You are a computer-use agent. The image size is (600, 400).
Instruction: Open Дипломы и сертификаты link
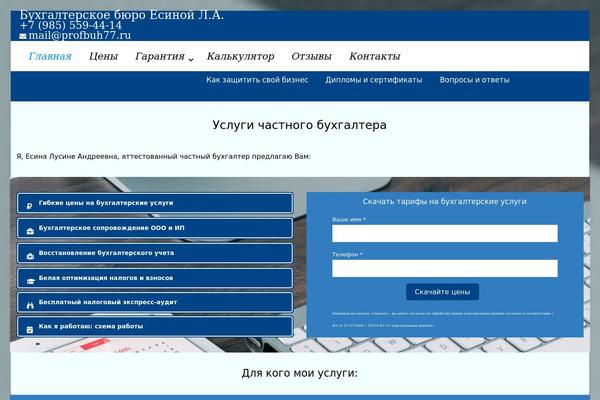374,80
